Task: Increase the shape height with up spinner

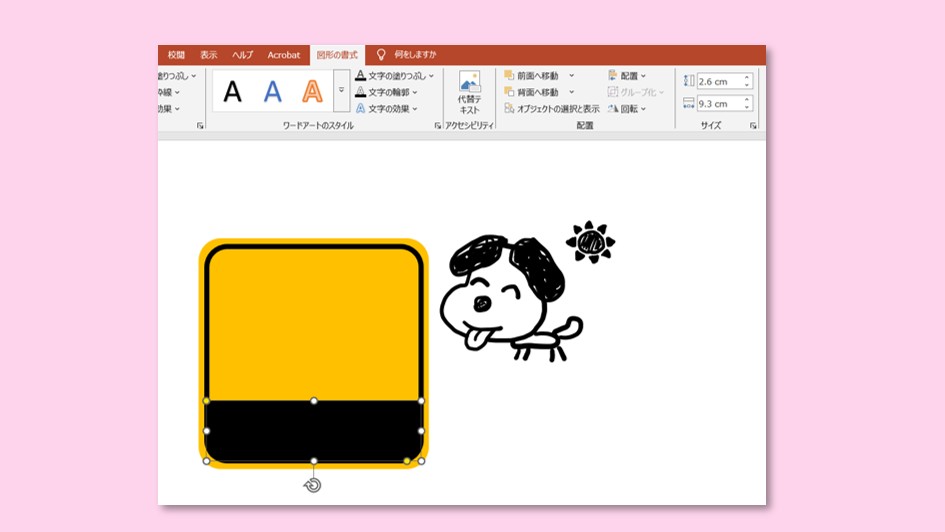Action: [x=747, y=78]
